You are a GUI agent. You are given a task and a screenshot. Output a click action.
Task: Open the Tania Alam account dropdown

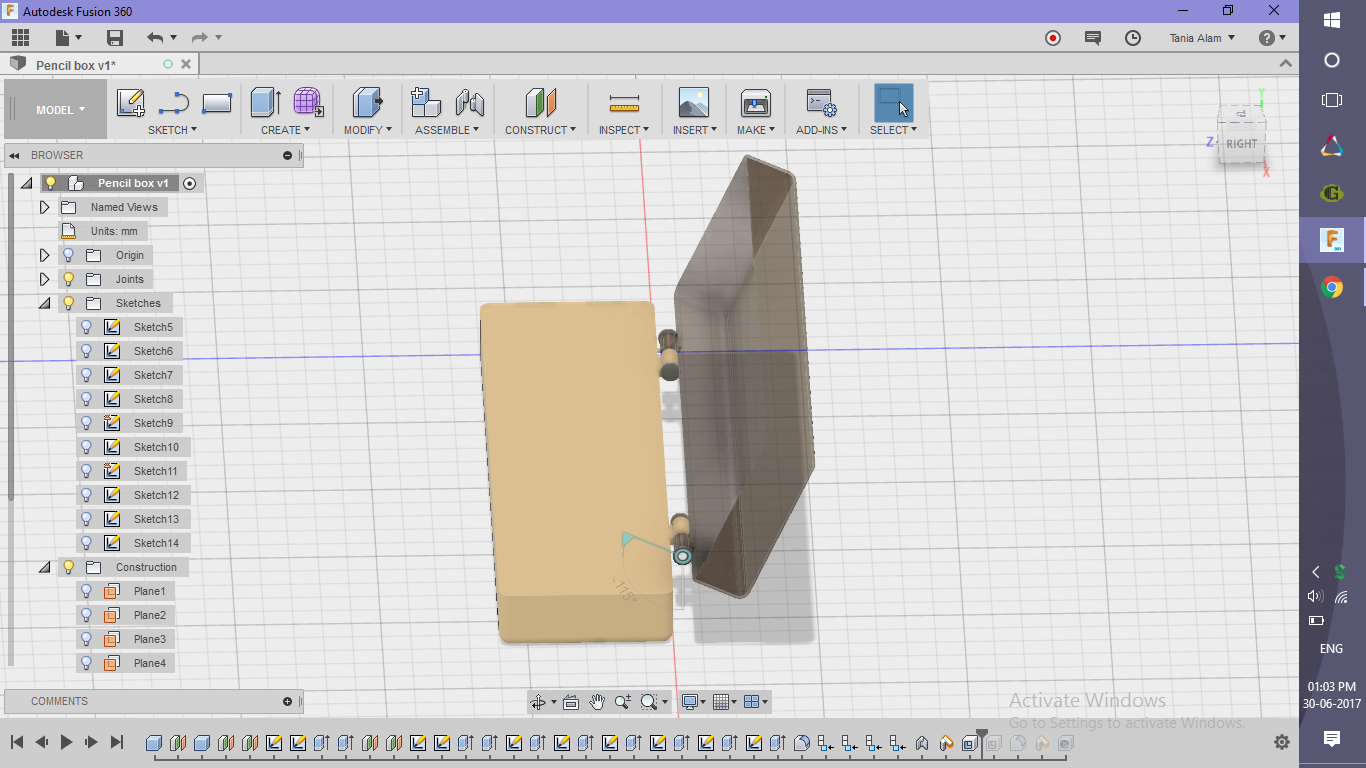pyautogui.click(x=1202, y=38)
